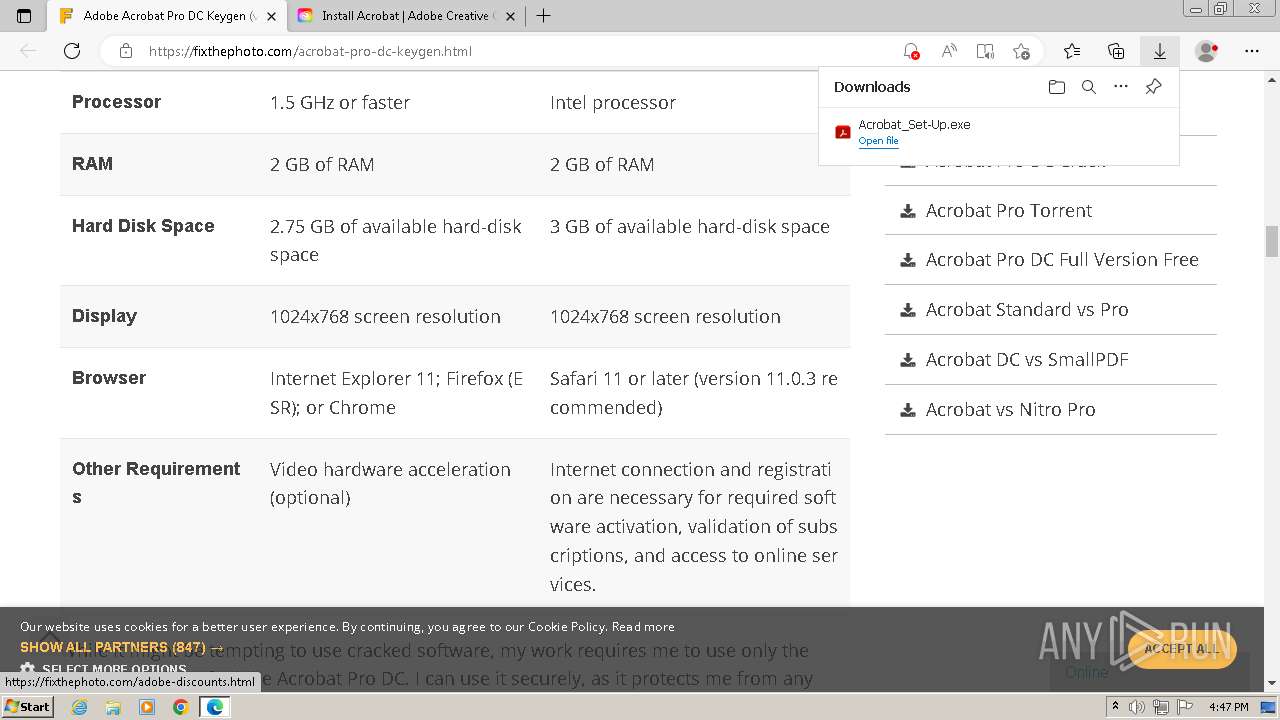The image size is (1280, 720).
Task: Click the back navigation arrow
Action: coord(28,51)
